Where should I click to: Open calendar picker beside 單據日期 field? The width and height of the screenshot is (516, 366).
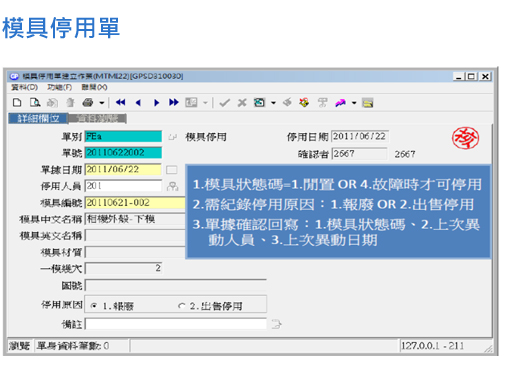click(172, 170)
